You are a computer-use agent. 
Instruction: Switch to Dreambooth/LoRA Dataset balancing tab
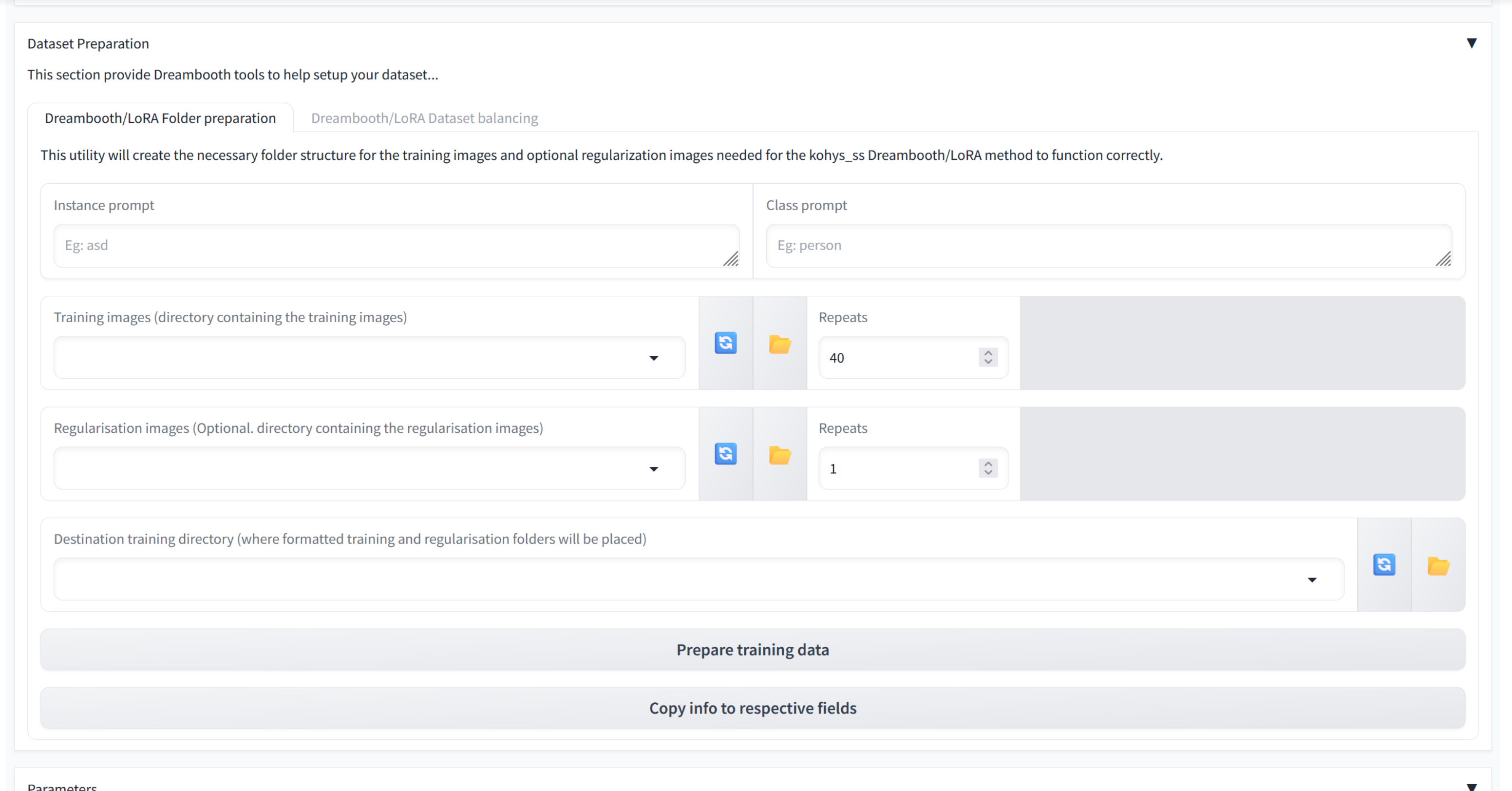(x=424, y=118)
